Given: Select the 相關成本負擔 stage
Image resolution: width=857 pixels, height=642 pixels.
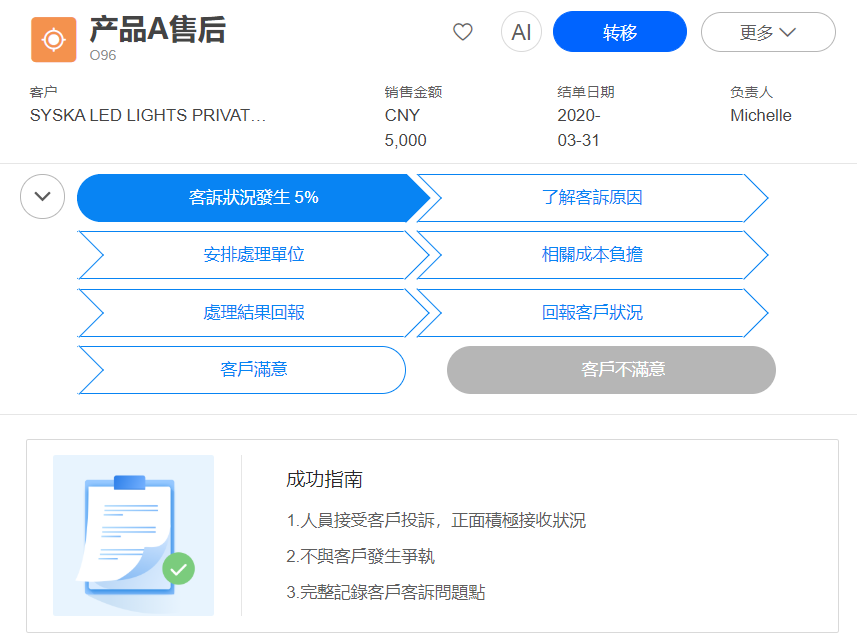Looking at the screenshot, I should (596, 255).
